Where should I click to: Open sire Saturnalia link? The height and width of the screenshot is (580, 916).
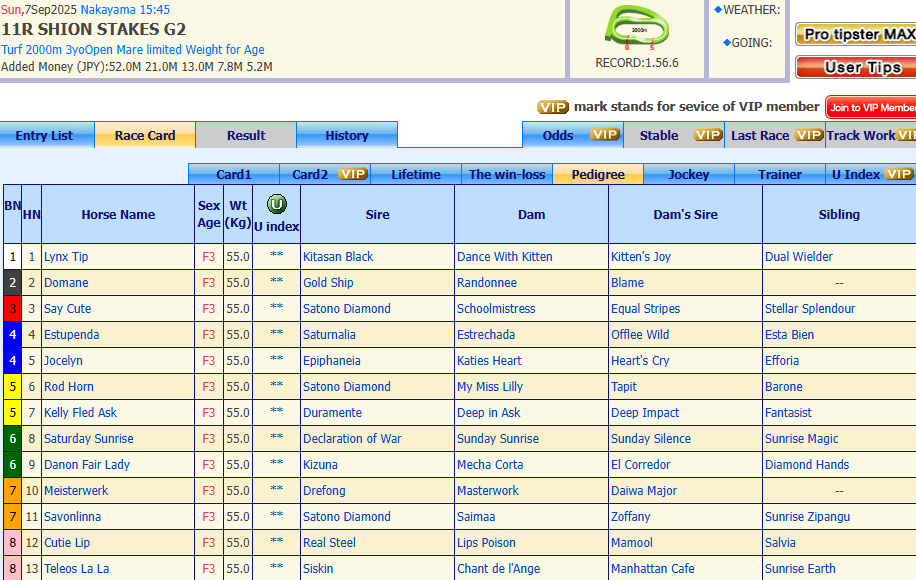point(329,335)
